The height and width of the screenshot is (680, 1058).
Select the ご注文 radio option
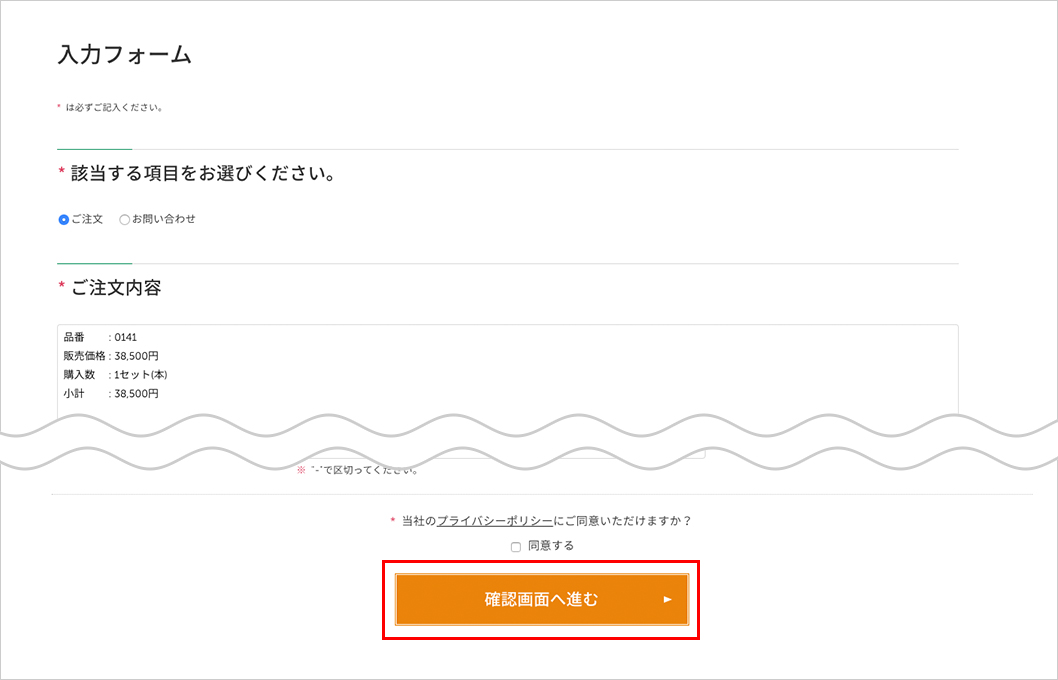[x=80, y=218]
